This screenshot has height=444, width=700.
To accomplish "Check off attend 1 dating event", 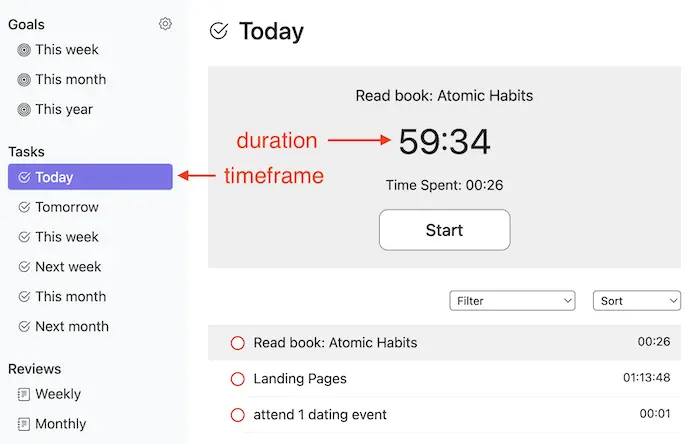I will pyautogui.click(x=237, y=415).
